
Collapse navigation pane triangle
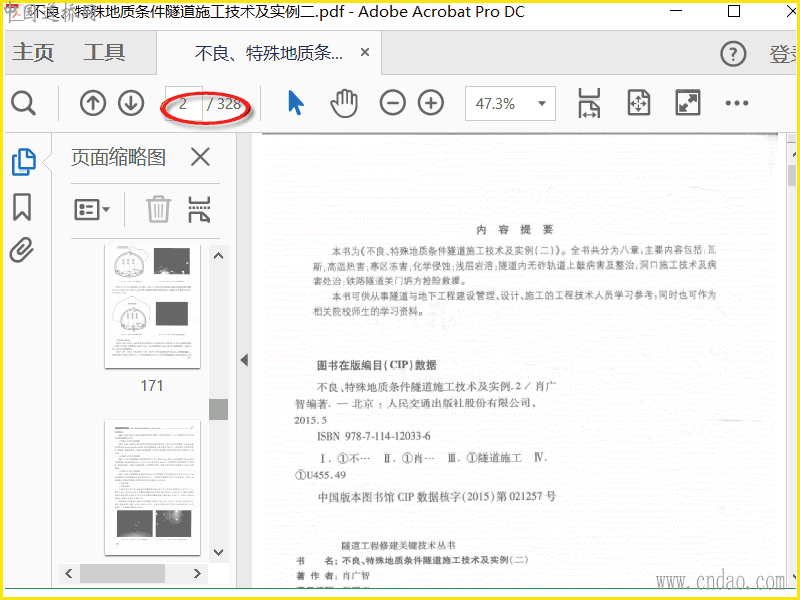tap(244, 360)
